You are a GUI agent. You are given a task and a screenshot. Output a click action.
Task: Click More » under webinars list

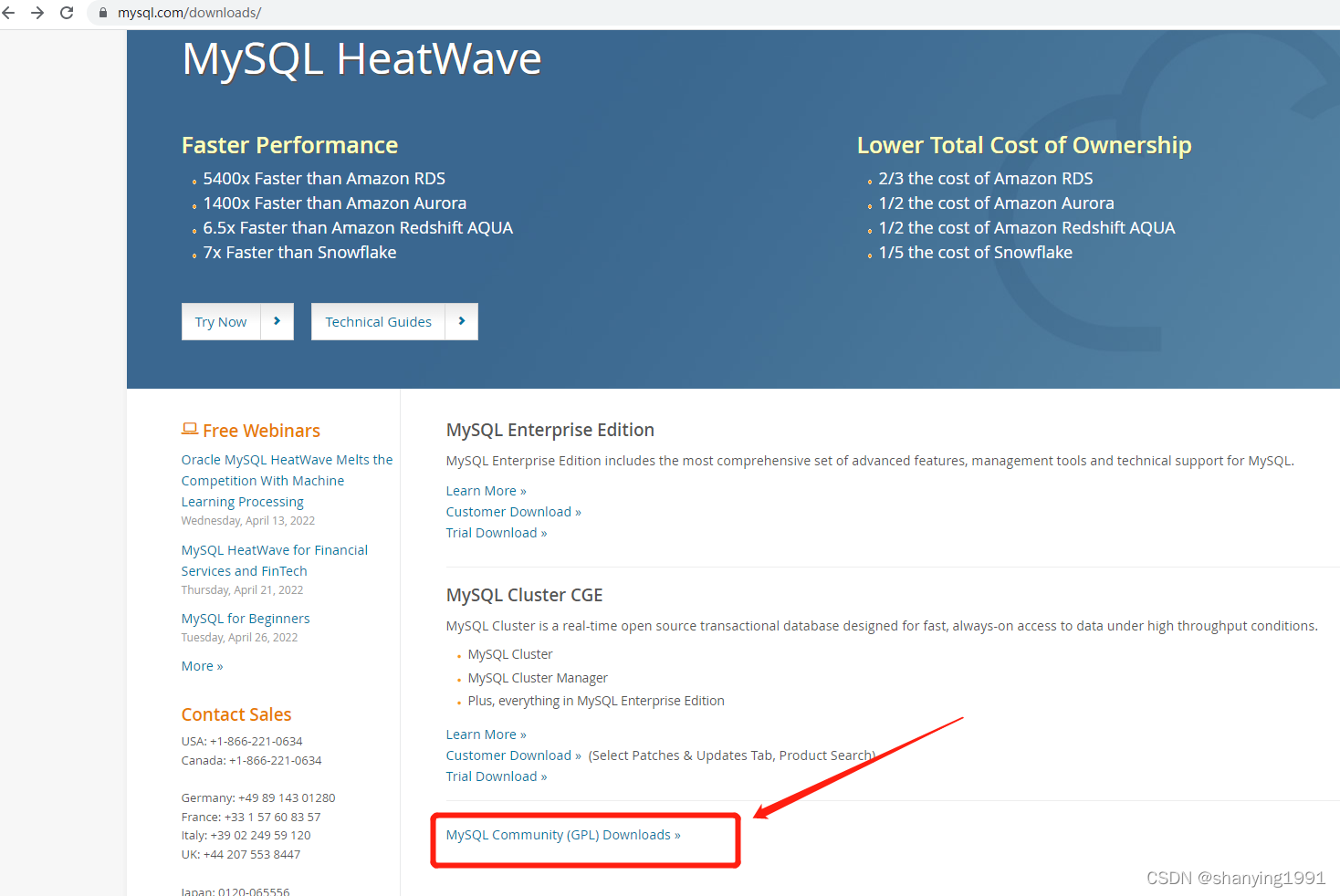click(x=202, y=666)
